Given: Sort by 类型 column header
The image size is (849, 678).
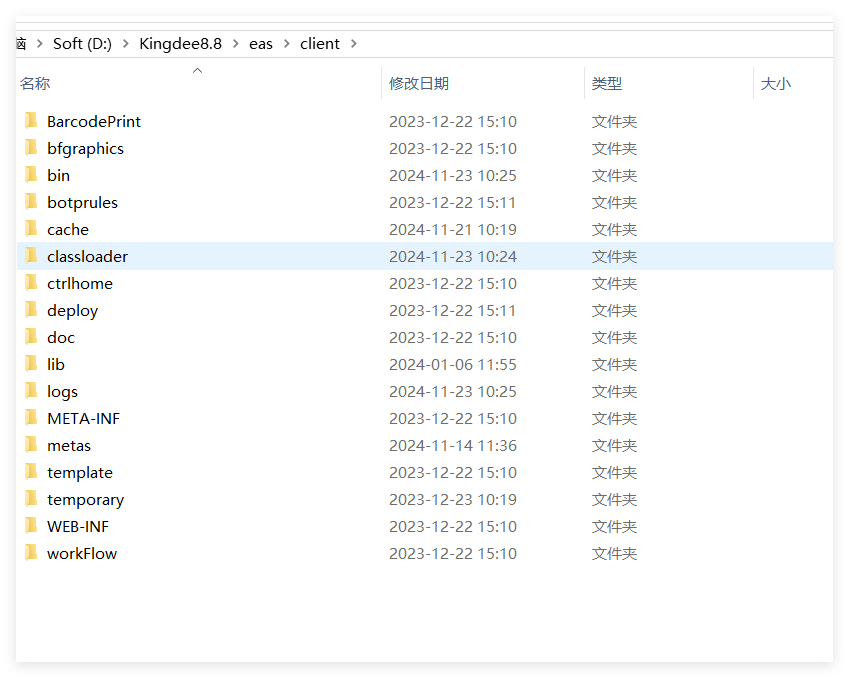Looking at the screenshot, I should click(x=606, y=83).
